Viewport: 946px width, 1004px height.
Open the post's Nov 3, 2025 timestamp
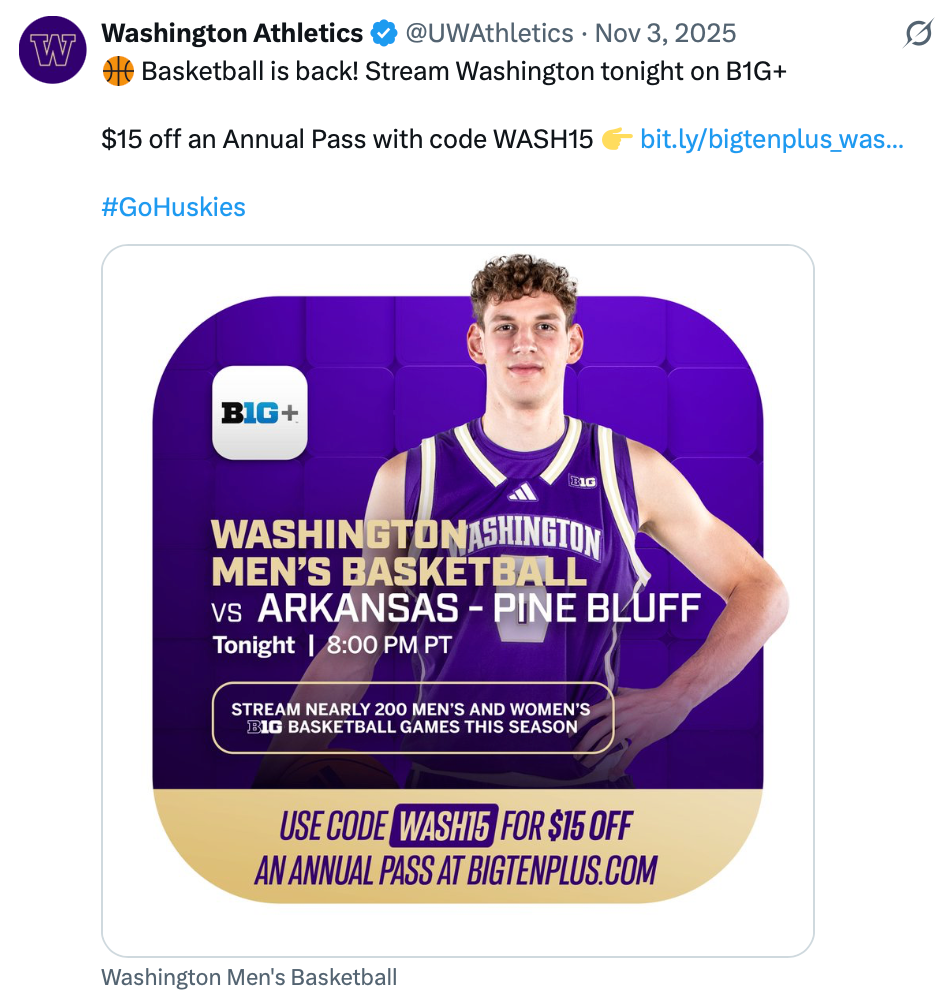tap(665, 34)
